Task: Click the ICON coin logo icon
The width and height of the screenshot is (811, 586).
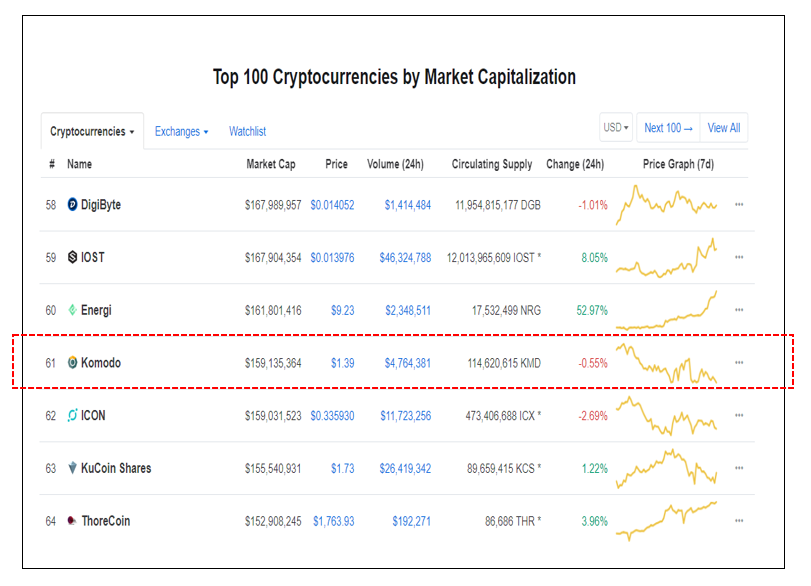Action: (72, 415)
